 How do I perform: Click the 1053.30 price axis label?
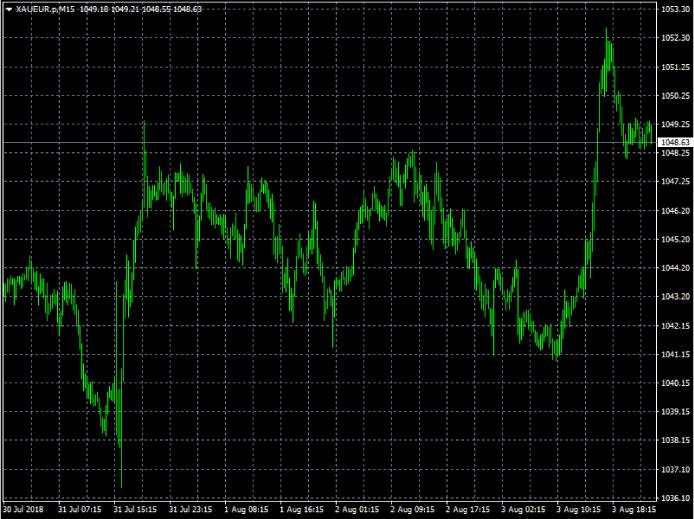click(x=675, y=9)
